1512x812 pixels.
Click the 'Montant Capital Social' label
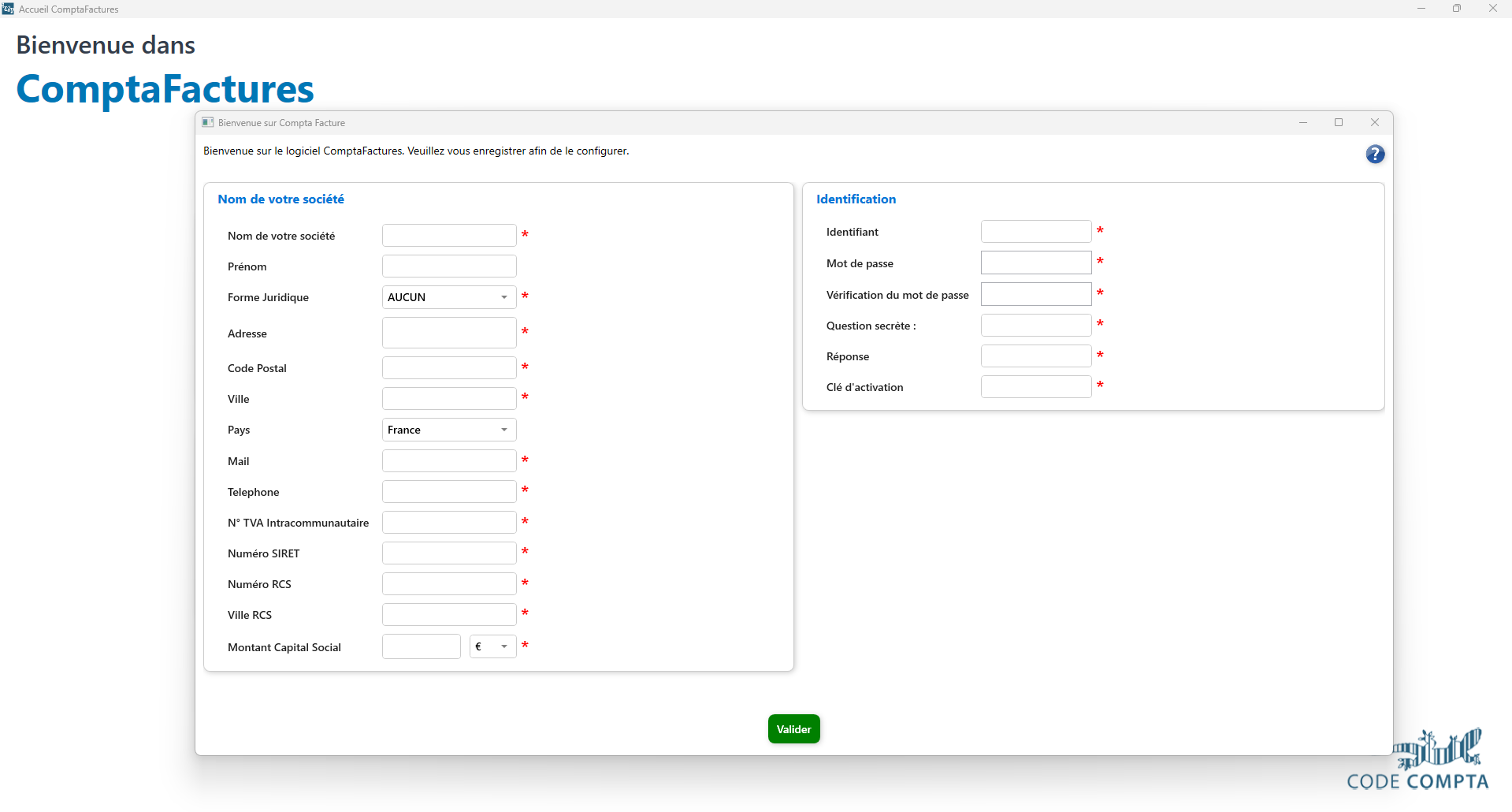coord(284,647)
